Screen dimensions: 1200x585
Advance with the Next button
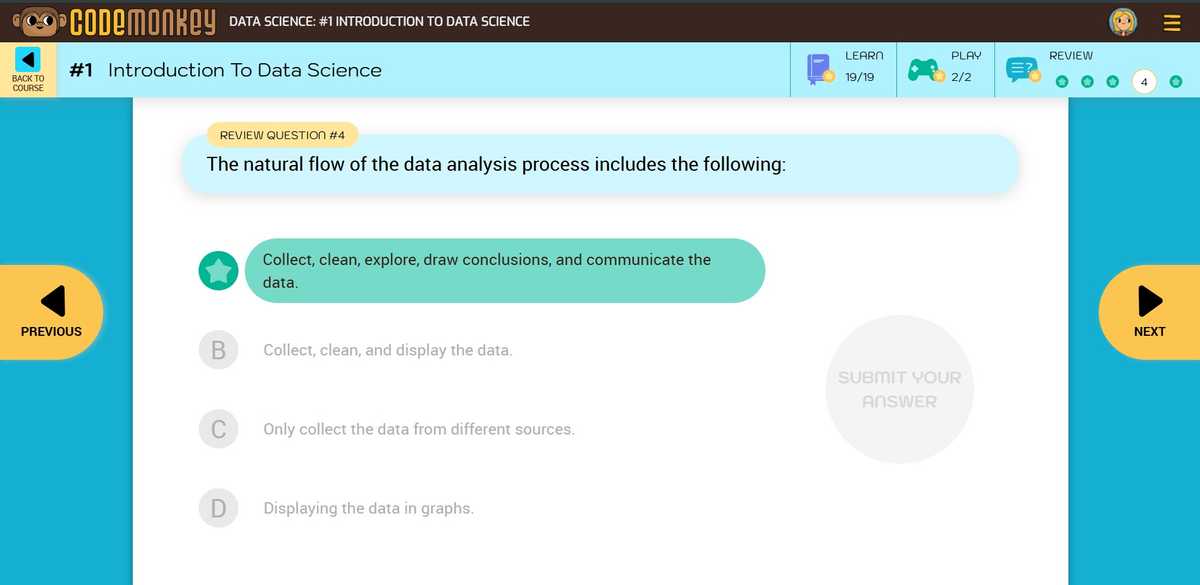(1149, 311)
